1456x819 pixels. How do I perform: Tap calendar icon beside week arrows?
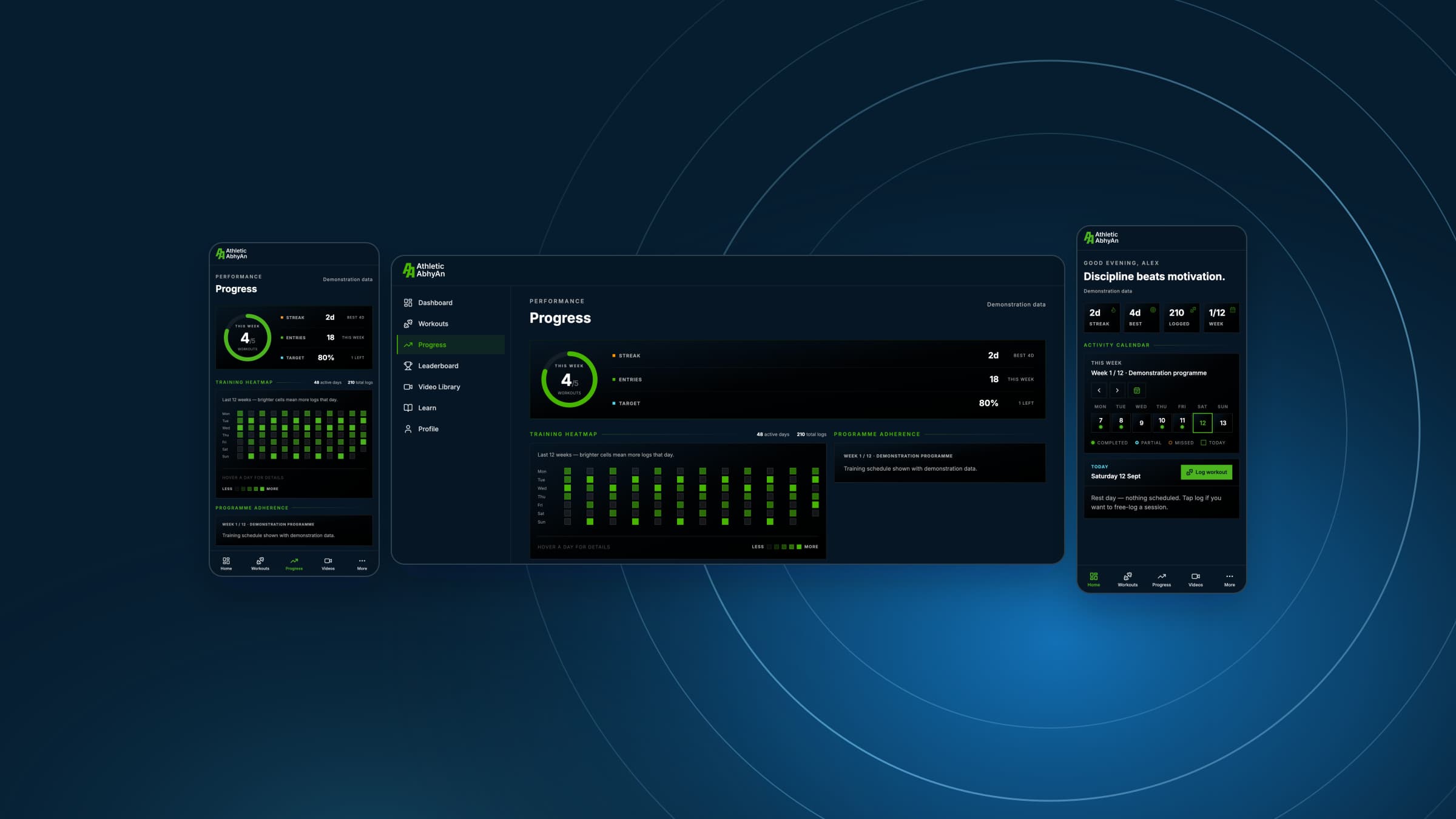(1137, 391)
